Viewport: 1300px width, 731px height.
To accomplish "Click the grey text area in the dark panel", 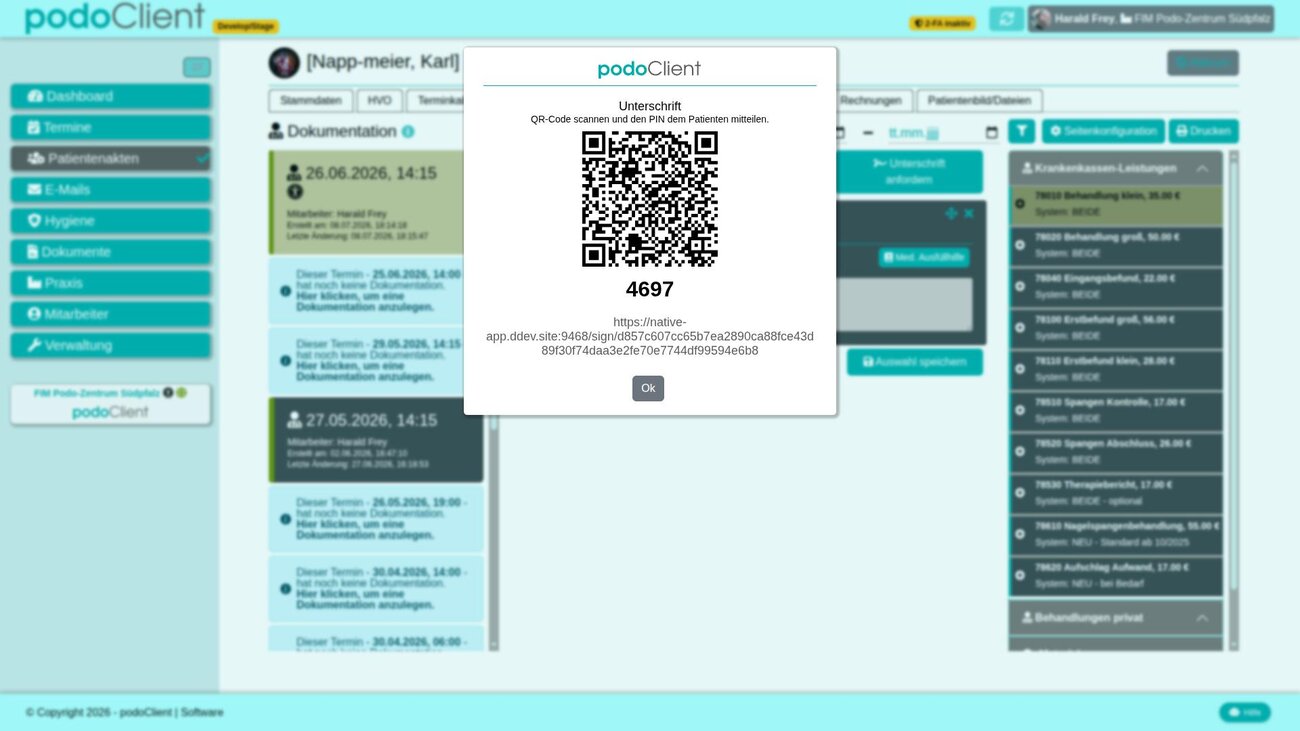I will [x=904, y=304].
